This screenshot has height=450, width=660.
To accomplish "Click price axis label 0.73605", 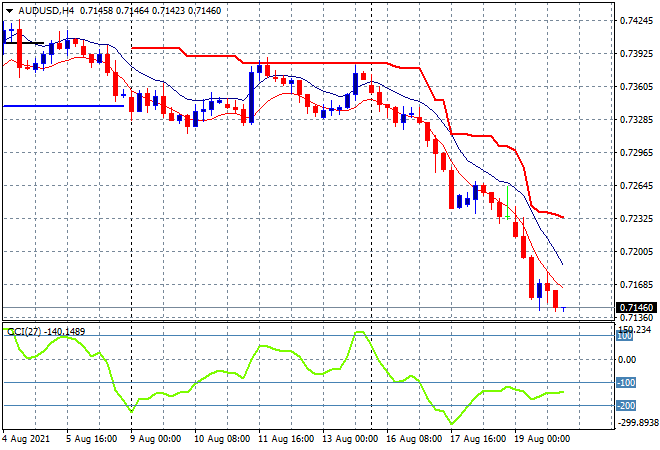I will [636, 86].
